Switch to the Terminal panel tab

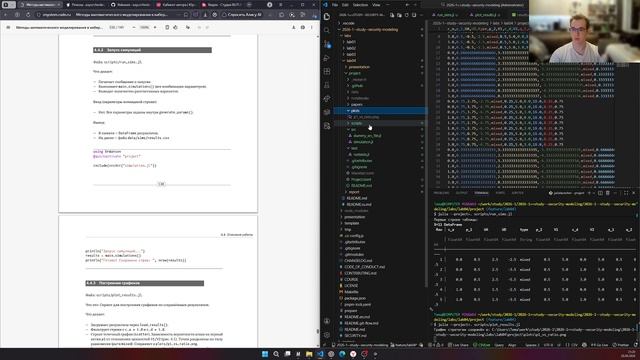tap(481, 193)
